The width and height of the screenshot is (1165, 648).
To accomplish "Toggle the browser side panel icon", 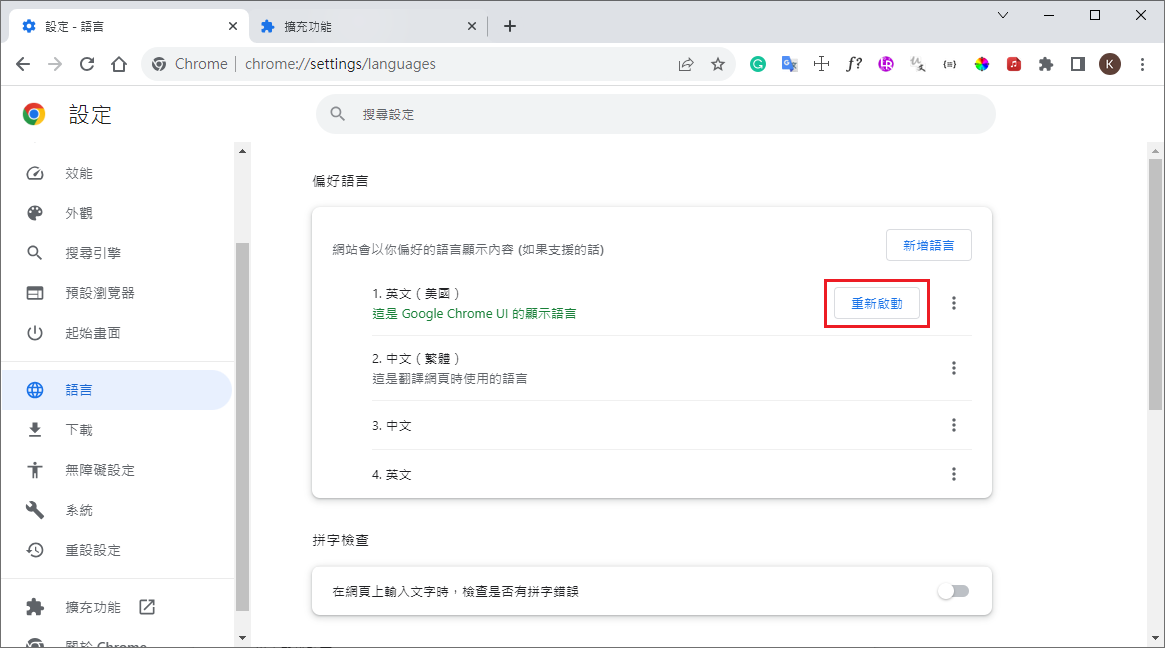I will [1077, 64].
